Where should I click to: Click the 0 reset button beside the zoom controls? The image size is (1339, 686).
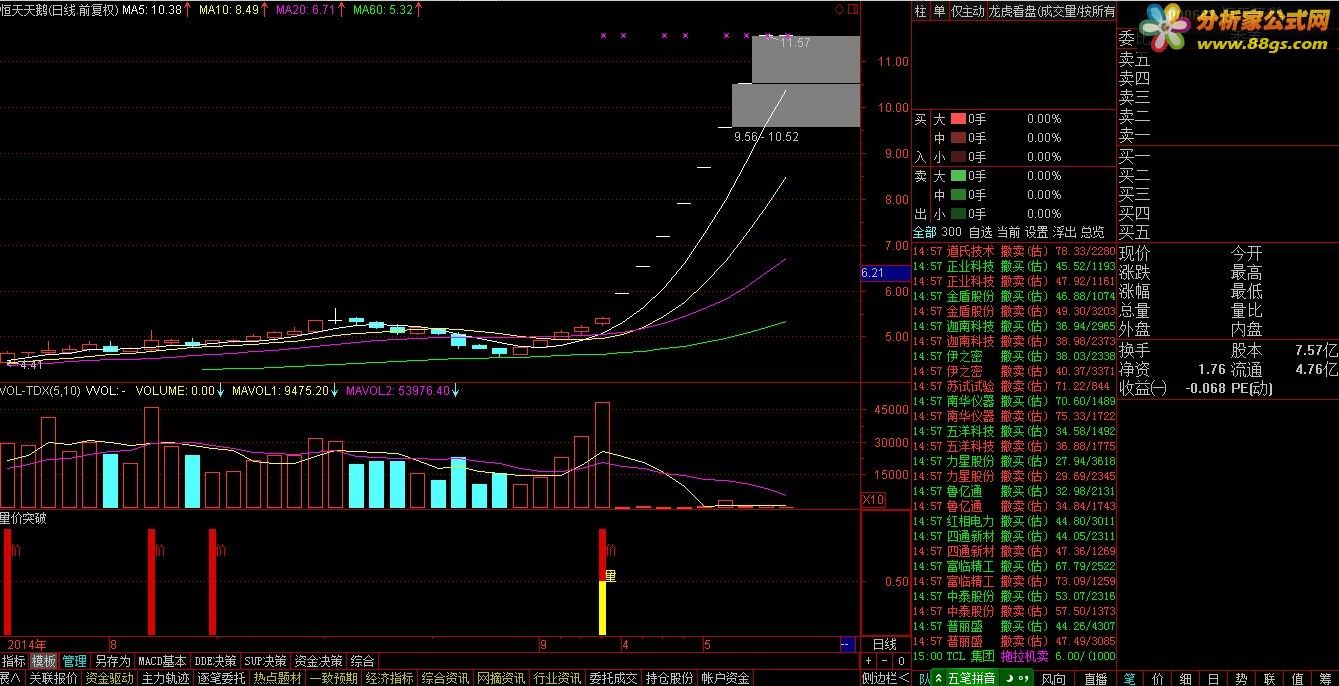coord(902,661)
